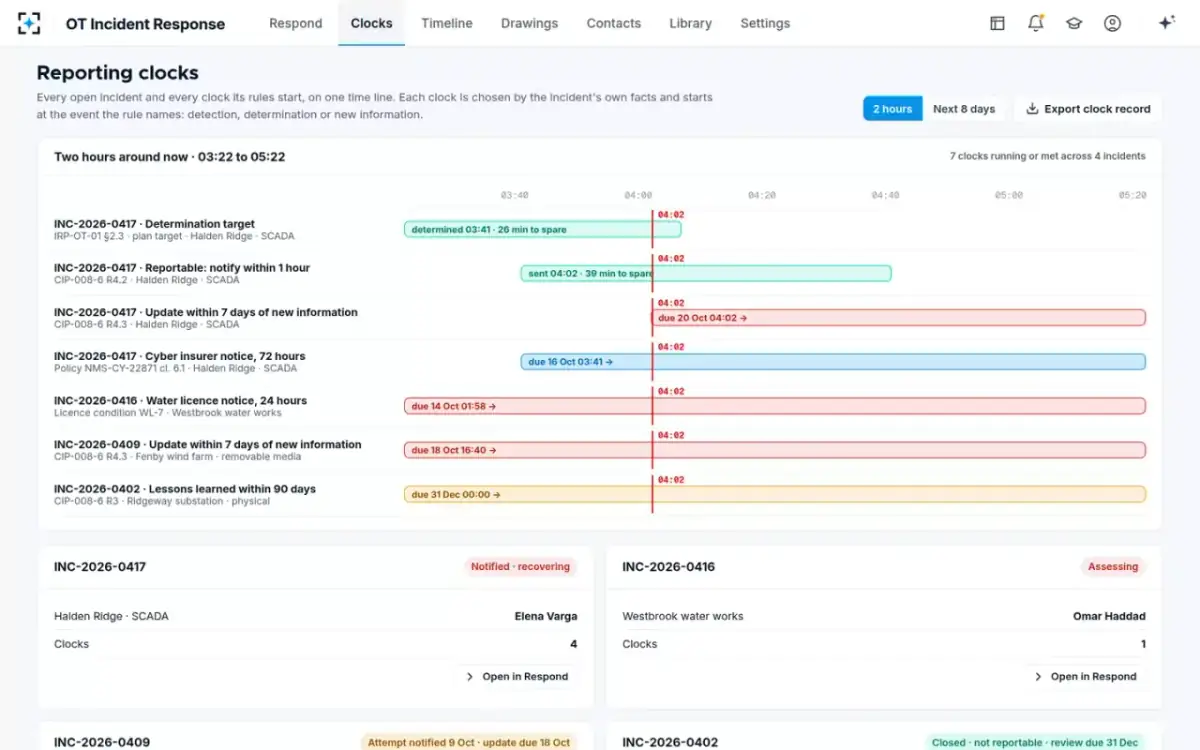This screenshot has width=1200, height=750.
Task: Select 'Water licence notice, 24 hours' row label
Action: coord(181,400)
